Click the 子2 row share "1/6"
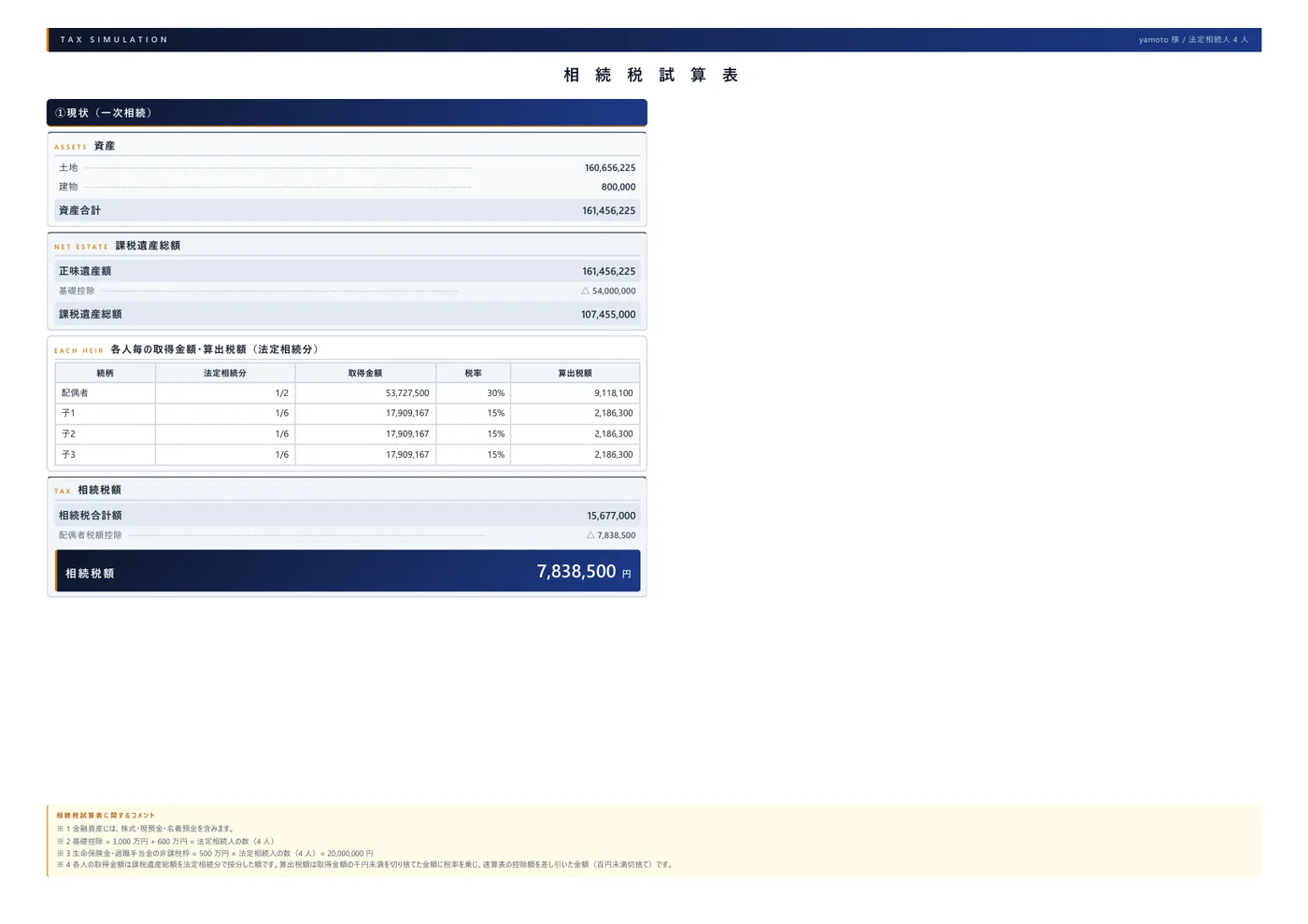Screen dimensions: 1308x924 [281, 434]
